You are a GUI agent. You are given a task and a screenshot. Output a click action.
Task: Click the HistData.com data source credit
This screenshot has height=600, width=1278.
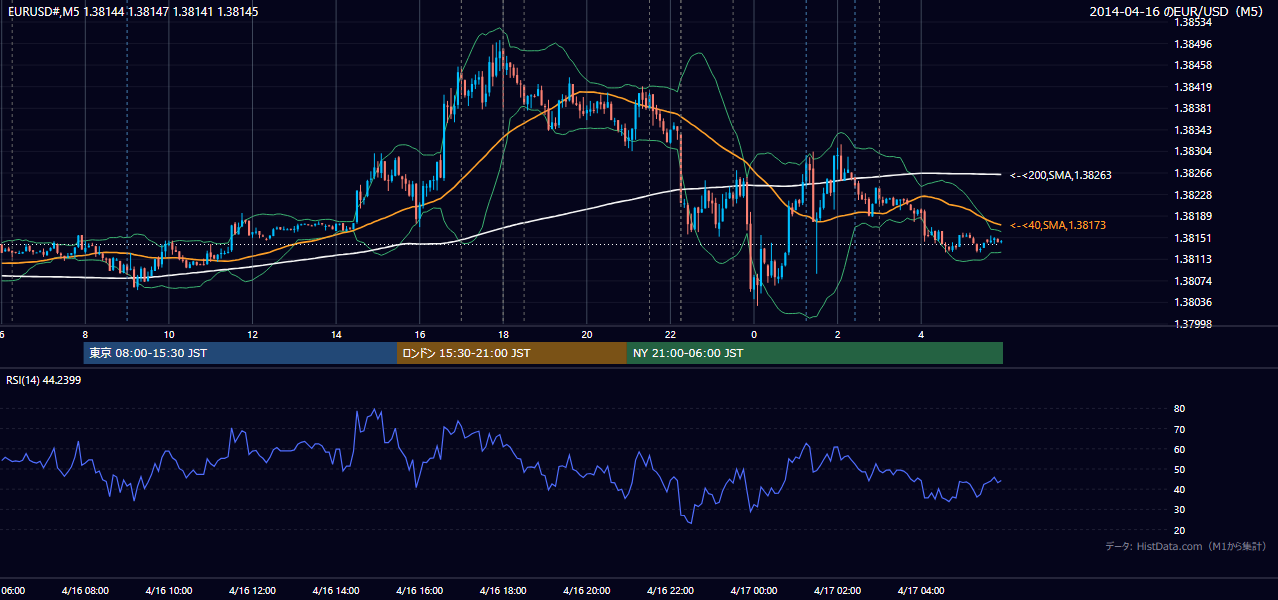coord(1186,547)
